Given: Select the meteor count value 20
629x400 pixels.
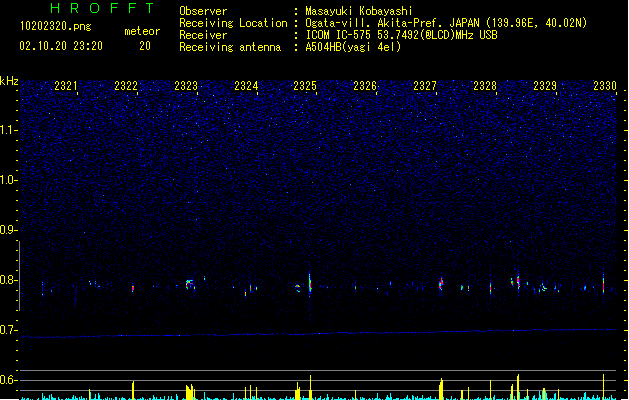Looking at the screenshot, I should pos(145,46).
